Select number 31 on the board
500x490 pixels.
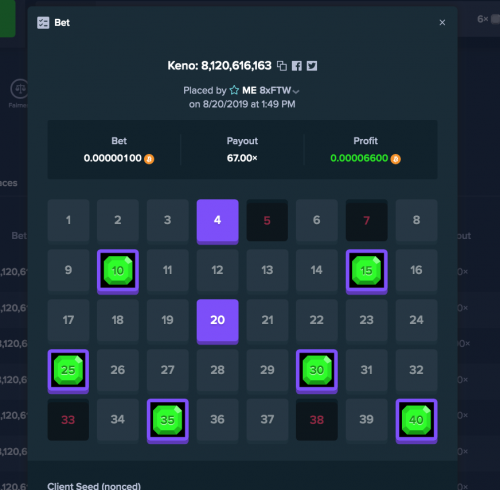[367, 370]
